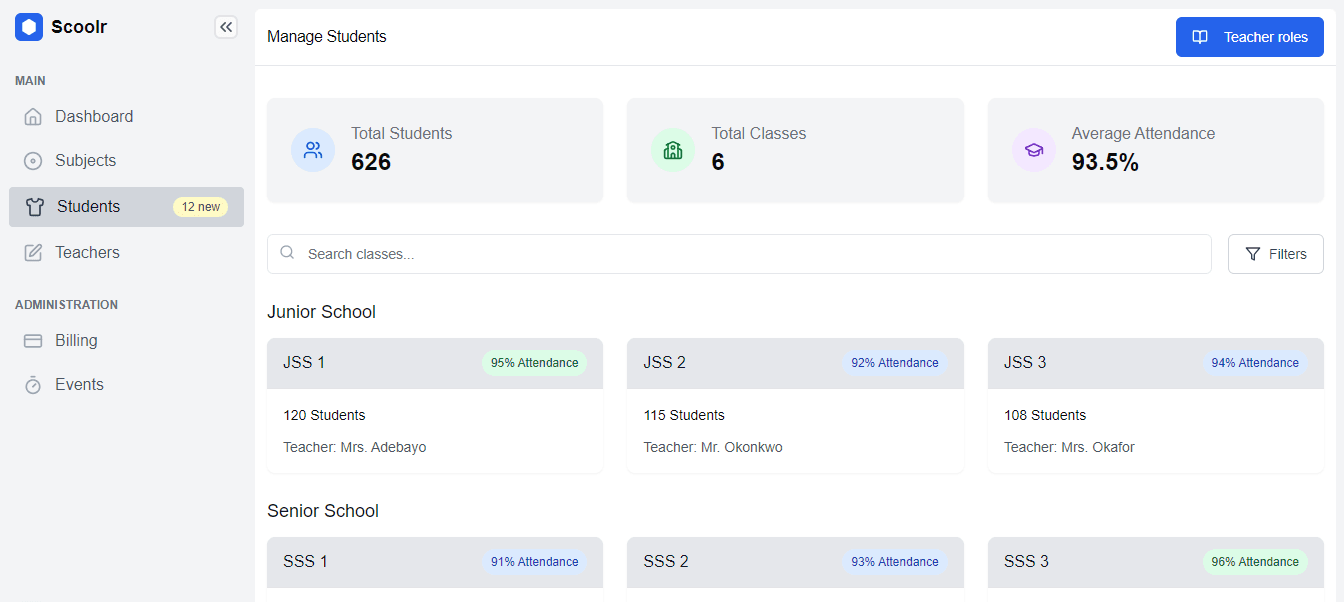Image resolution: width=1344 pixels, height=602 pixels.
Task: Navigate to Billing
Action: (x=126, y=341)
